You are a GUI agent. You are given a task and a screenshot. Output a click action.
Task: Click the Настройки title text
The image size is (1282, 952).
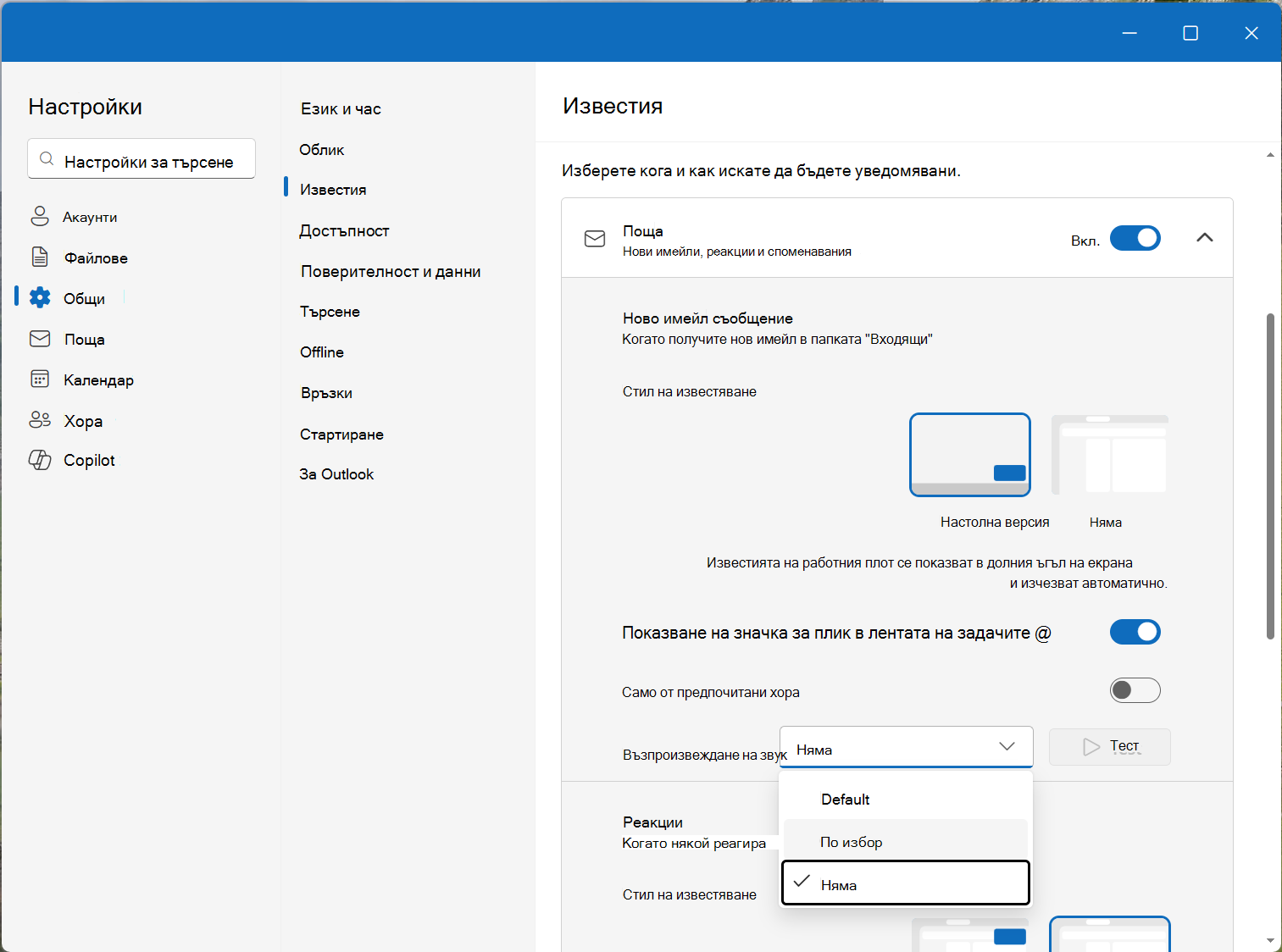pyautogui.click(x=85, y=107)
